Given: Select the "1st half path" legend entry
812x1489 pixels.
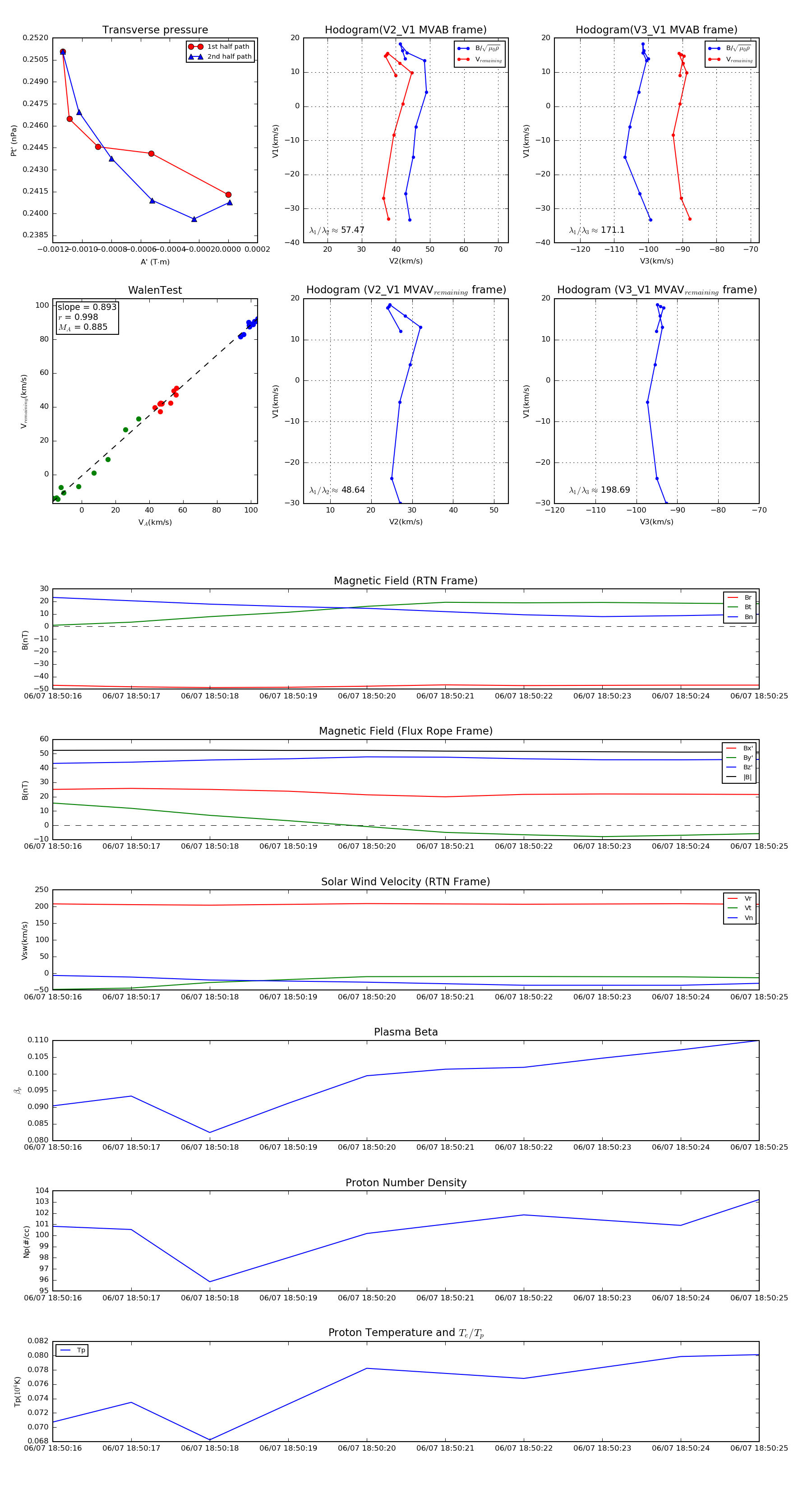Looking at the screenshot, I should point(220,47).
